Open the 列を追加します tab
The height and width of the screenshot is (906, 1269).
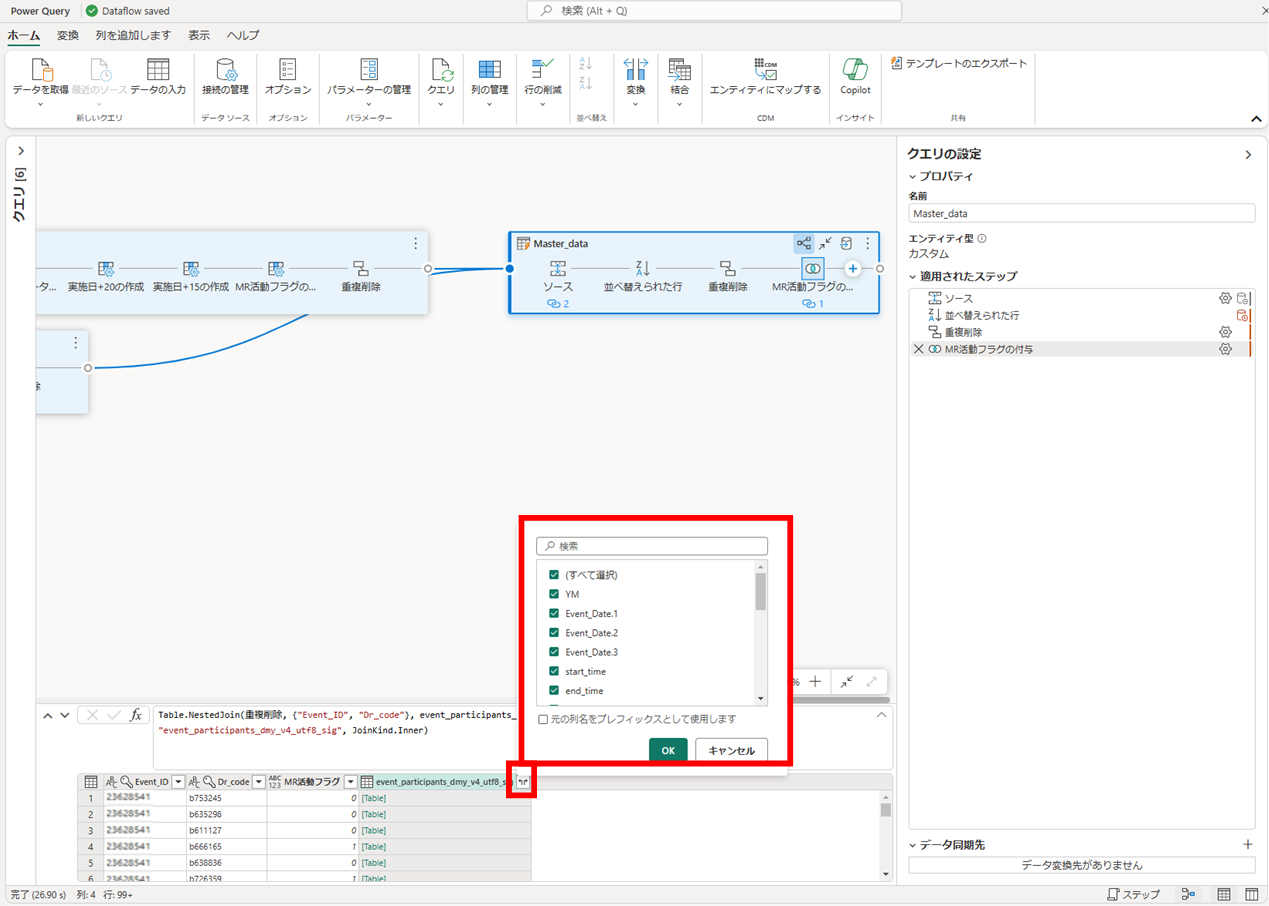[133, 35]
